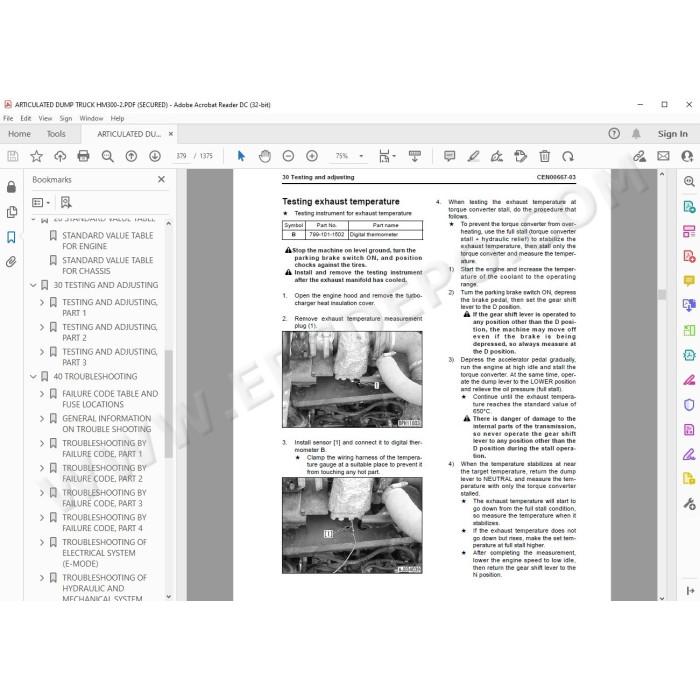Click the Sign In button

672,133
